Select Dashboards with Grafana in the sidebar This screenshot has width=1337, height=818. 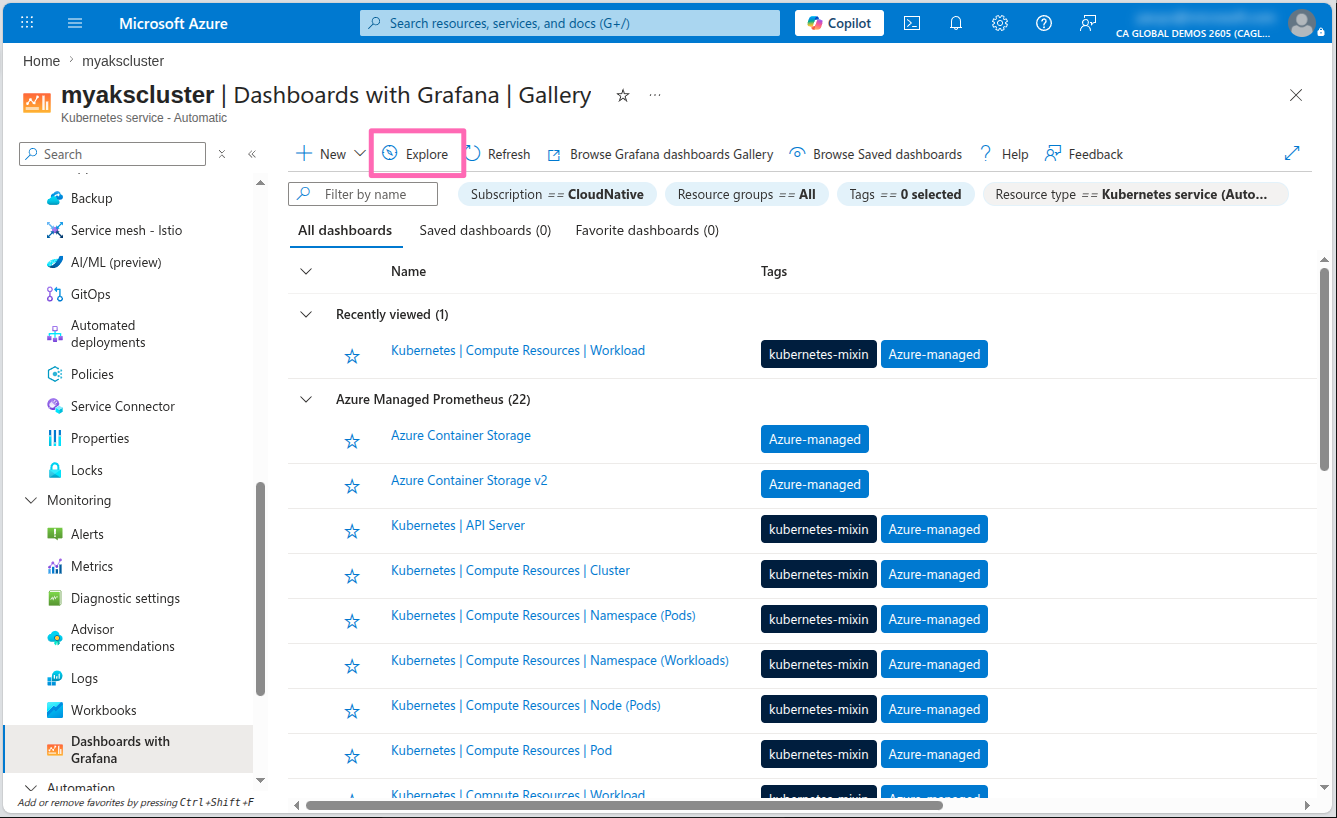[x=128, y=750]
